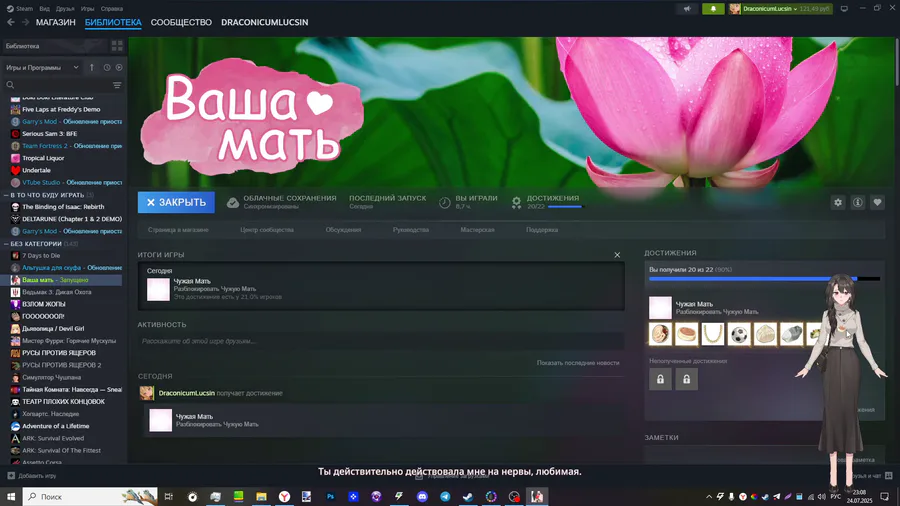
Task: Open Мастерская link
Action: coord(477,229)
